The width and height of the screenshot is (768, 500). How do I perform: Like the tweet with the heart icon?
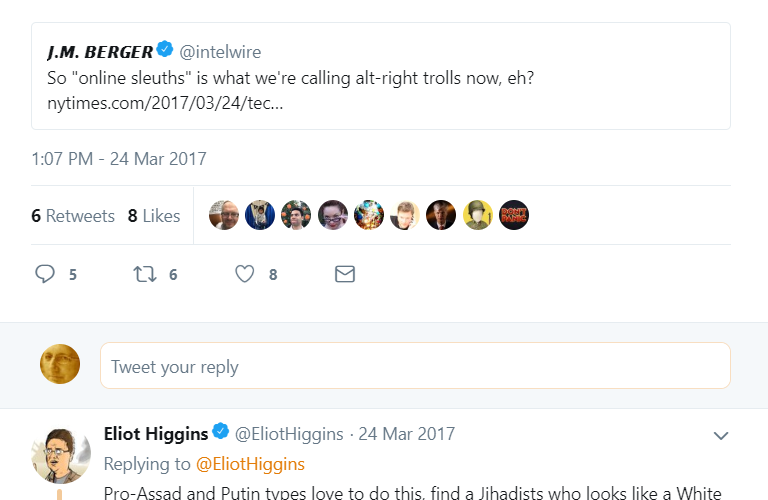click(x=245, y=274)
